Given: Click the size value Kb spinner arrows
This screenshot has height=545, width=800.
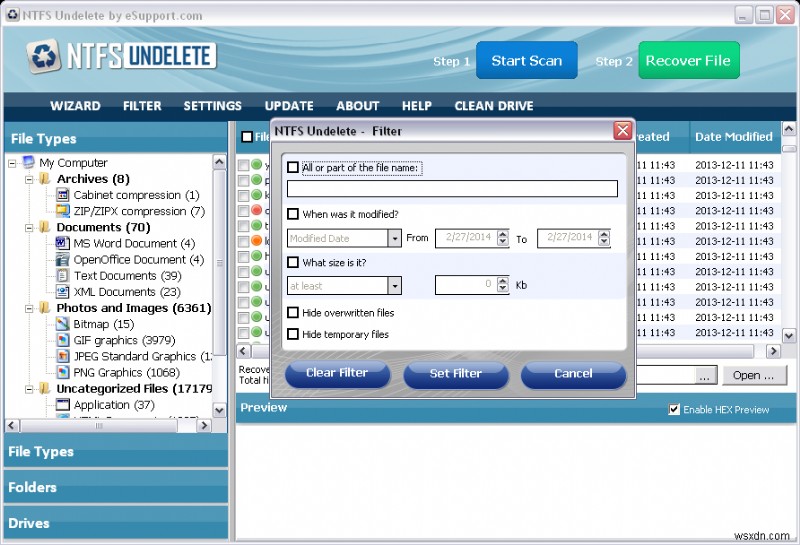Looking at the screenshot, I should pyautogui.click(x=503, y=285).
